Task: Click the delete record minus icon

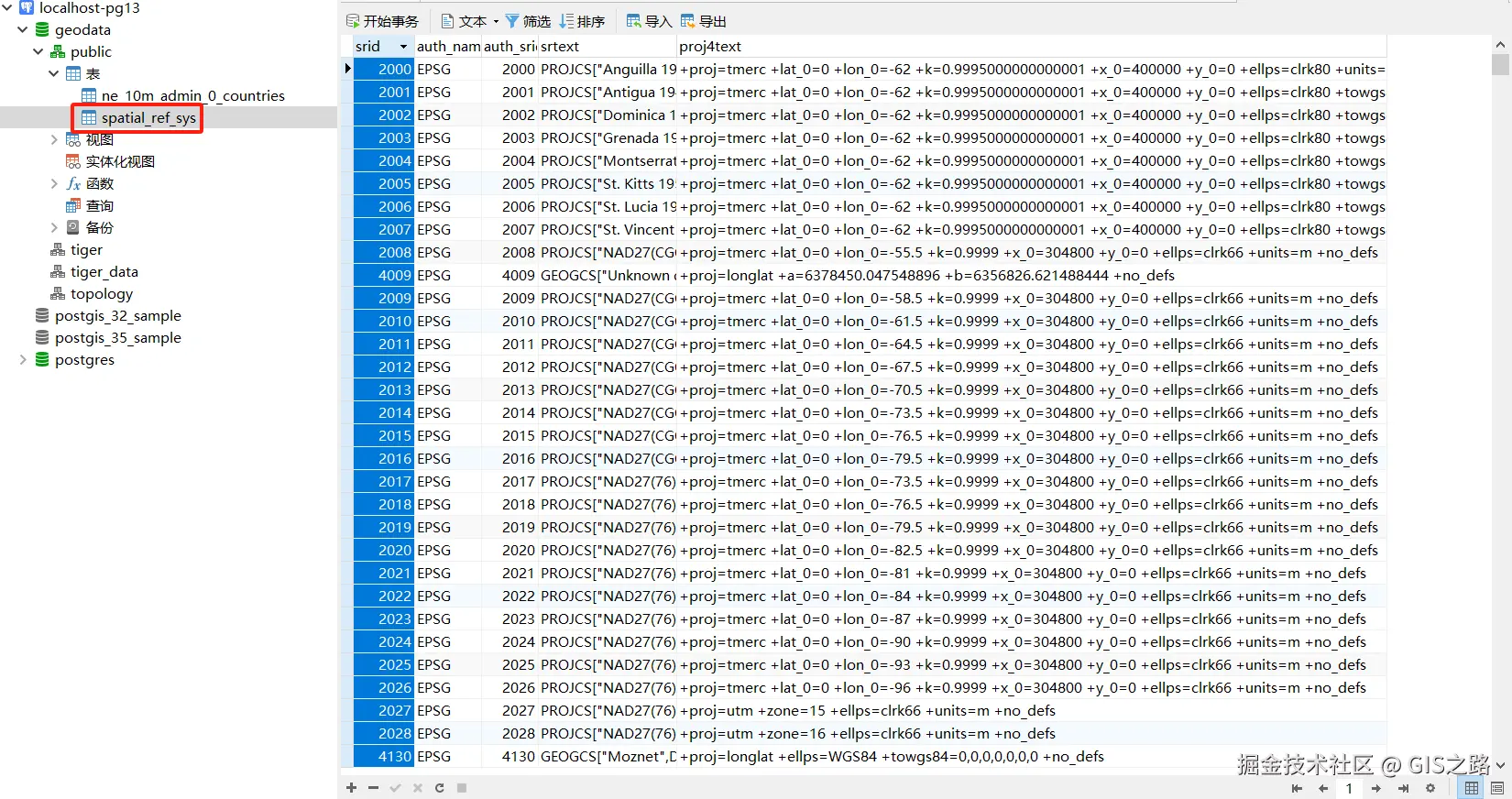Action: coord(373,788)
